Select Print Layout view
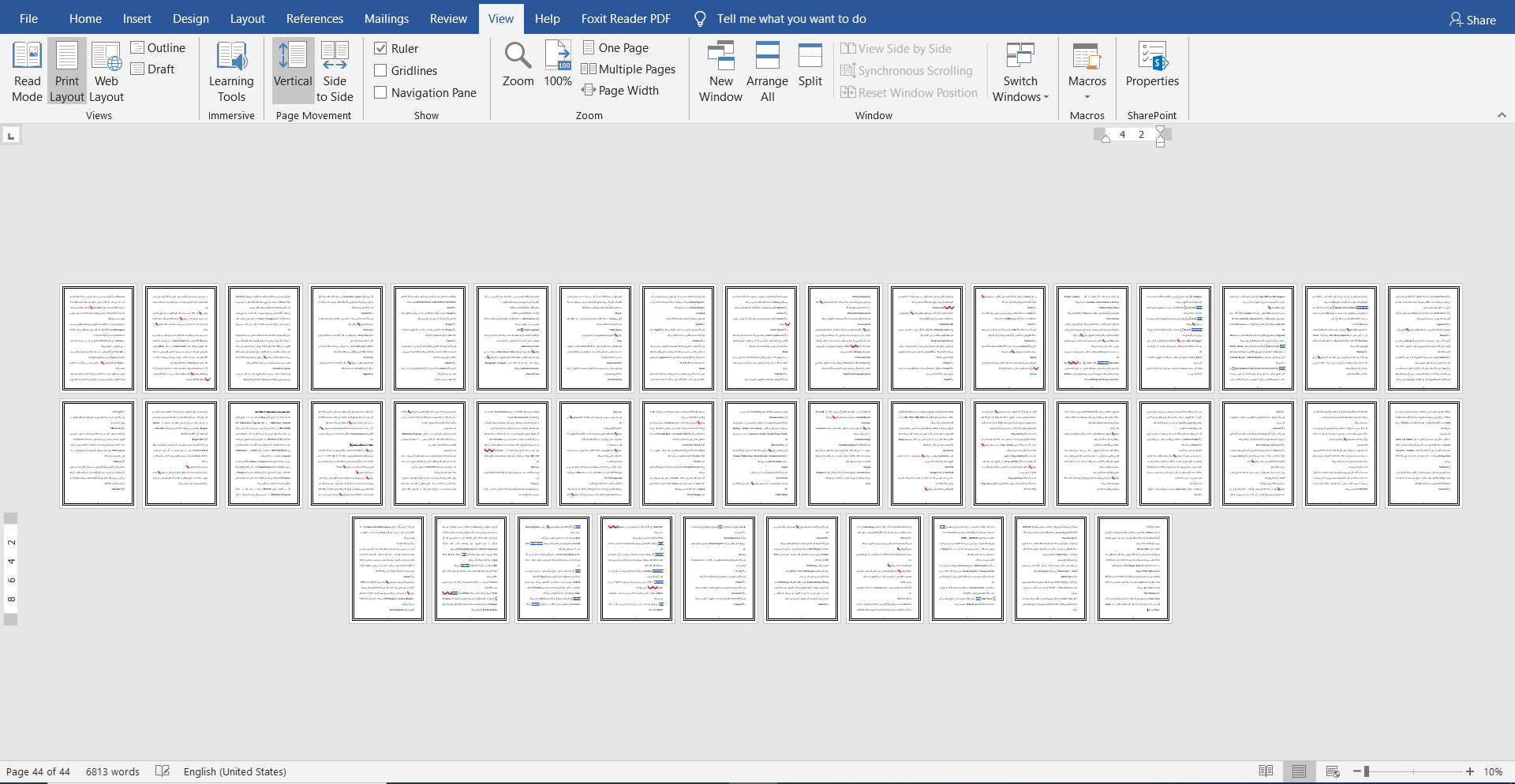Viewport: 1515px width, 784px height. (x=67, y=72)
